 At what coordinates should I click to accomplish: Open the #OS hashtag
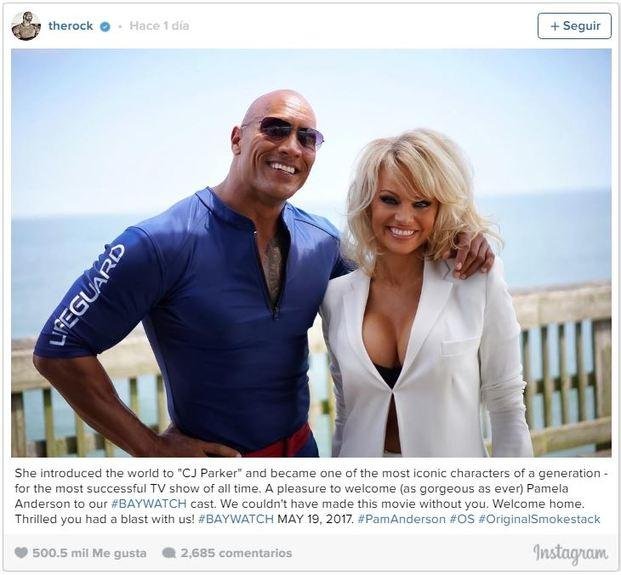[462, 519]
